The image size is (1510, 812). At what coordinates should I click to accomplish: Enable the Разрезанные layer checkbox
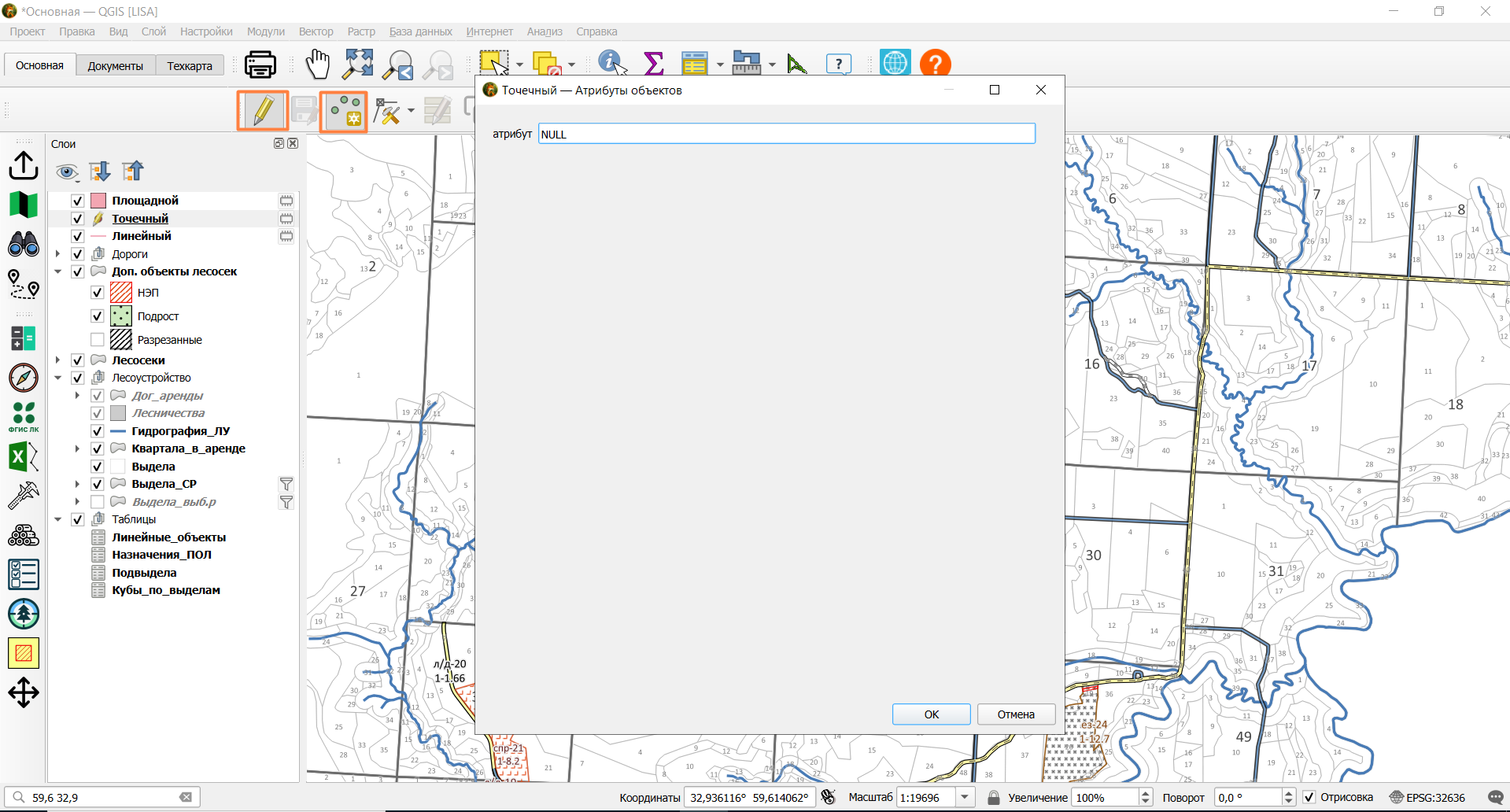pos(98,340)
